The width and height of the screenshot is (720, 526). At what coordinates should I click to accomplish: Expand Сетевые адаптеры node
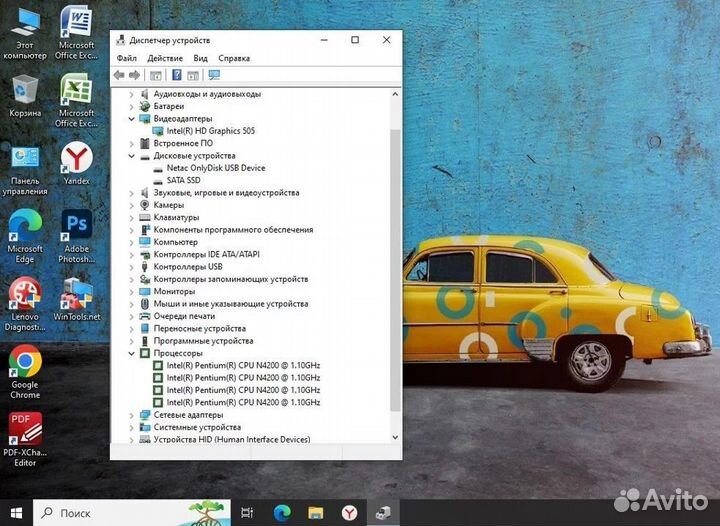point(131,415)
